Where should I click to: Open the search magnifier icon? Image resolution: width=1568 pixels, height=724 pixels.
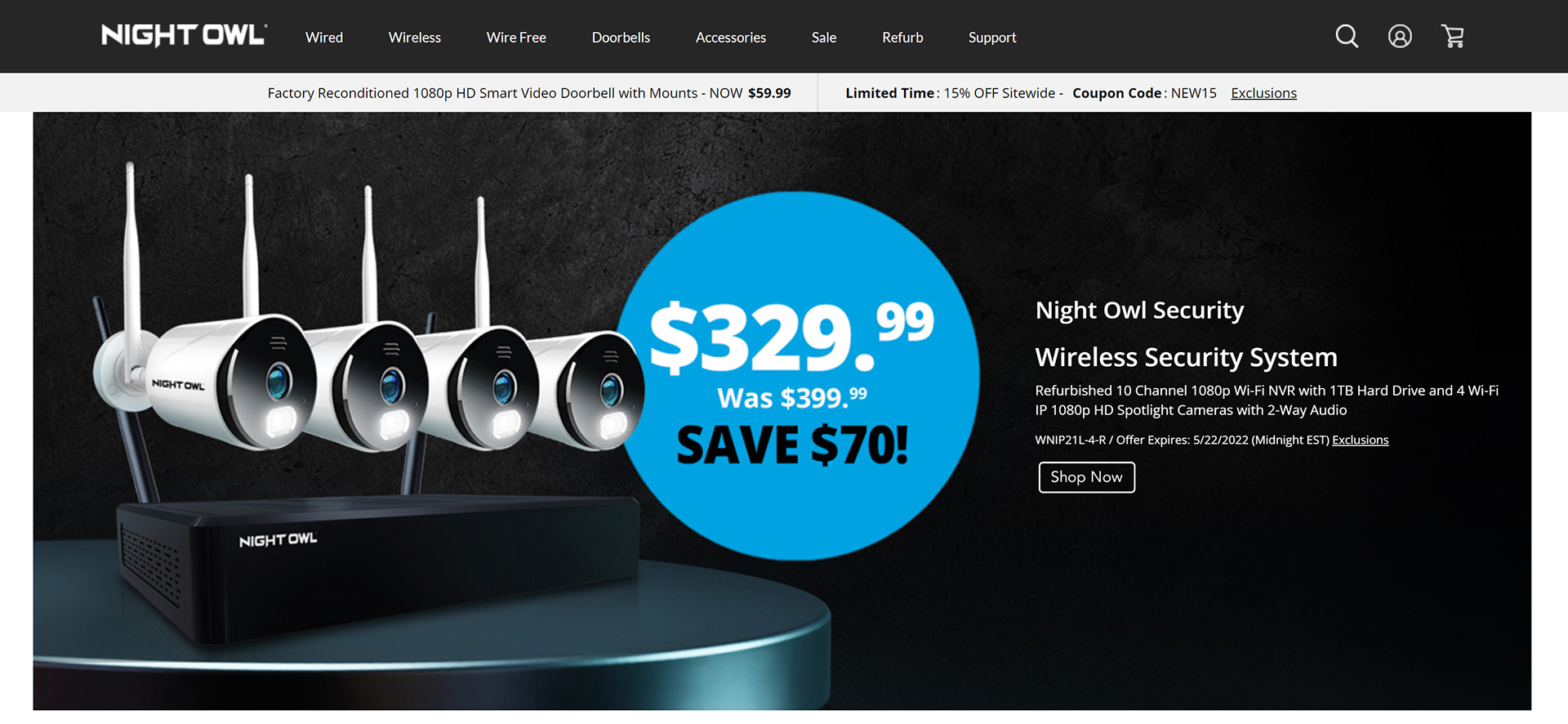coord(1347,37)
